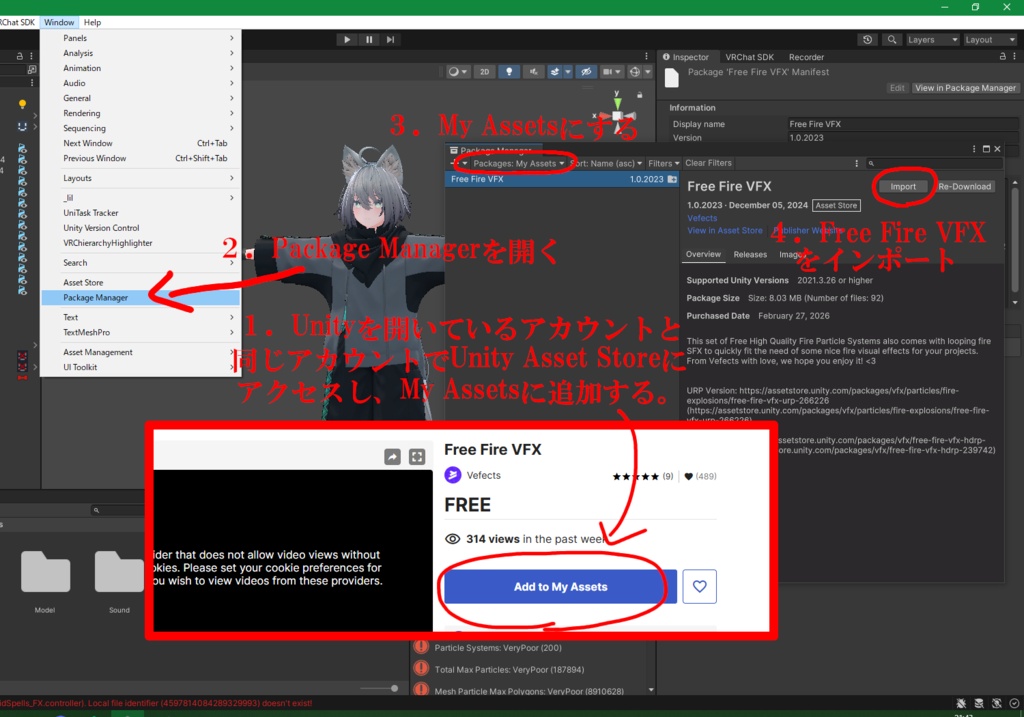Click the View in Package Manager button
The width and height of the screenshot is (1024, 717).
pyautogui.click(x=965, y=88)
